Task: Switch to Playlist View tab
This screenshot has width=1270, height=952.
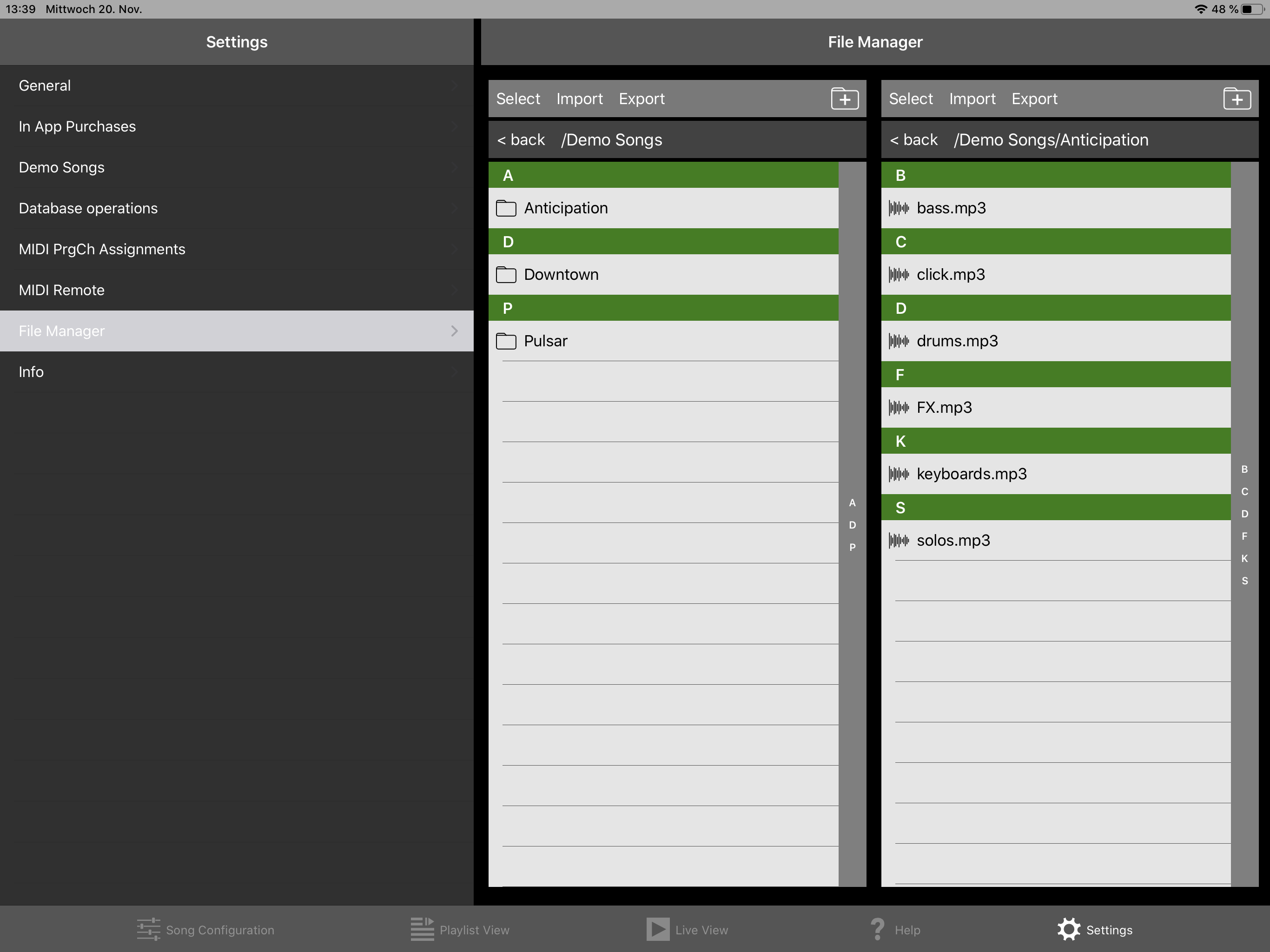Action: tap(460, 930)
